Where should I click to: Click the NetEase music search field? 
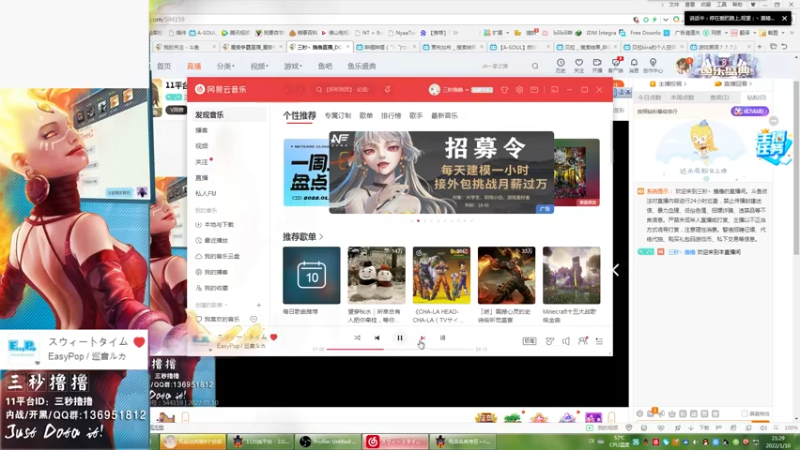point(344,90)
